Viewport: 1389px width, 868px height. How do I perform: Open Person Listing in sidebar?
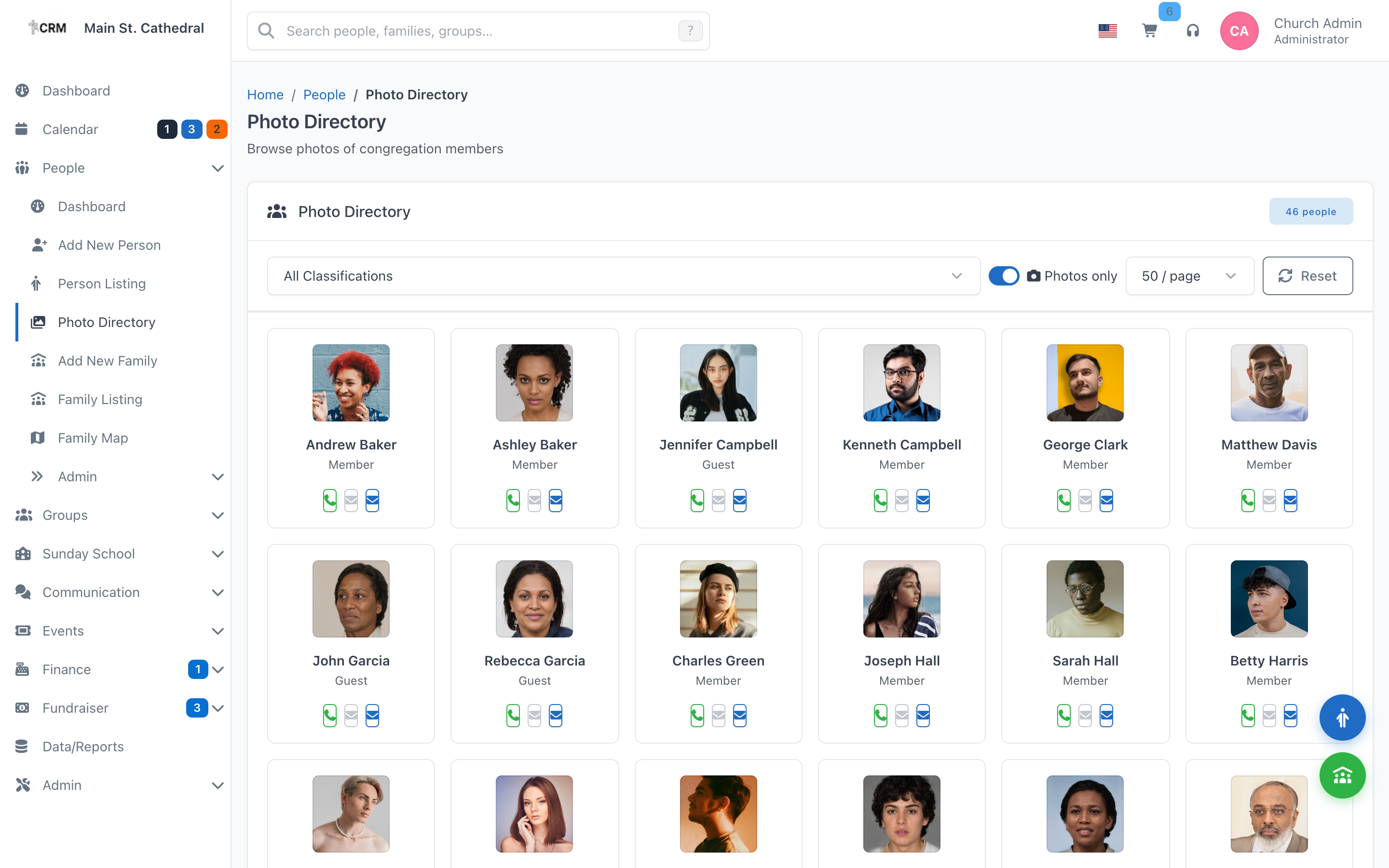click(102, 284)
